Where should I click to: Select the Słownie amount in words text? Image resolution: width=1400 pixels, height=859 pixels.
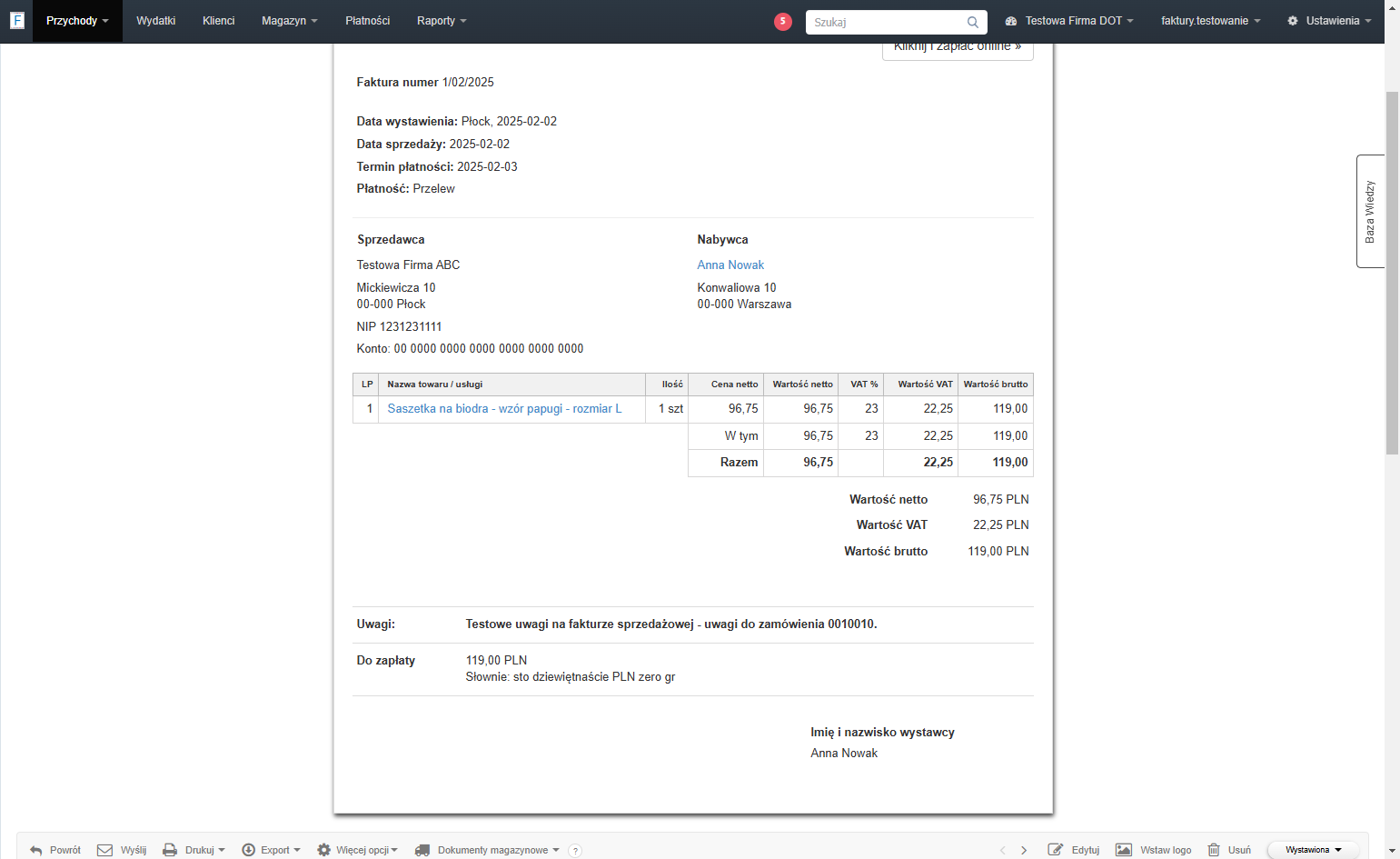(571, 677)
